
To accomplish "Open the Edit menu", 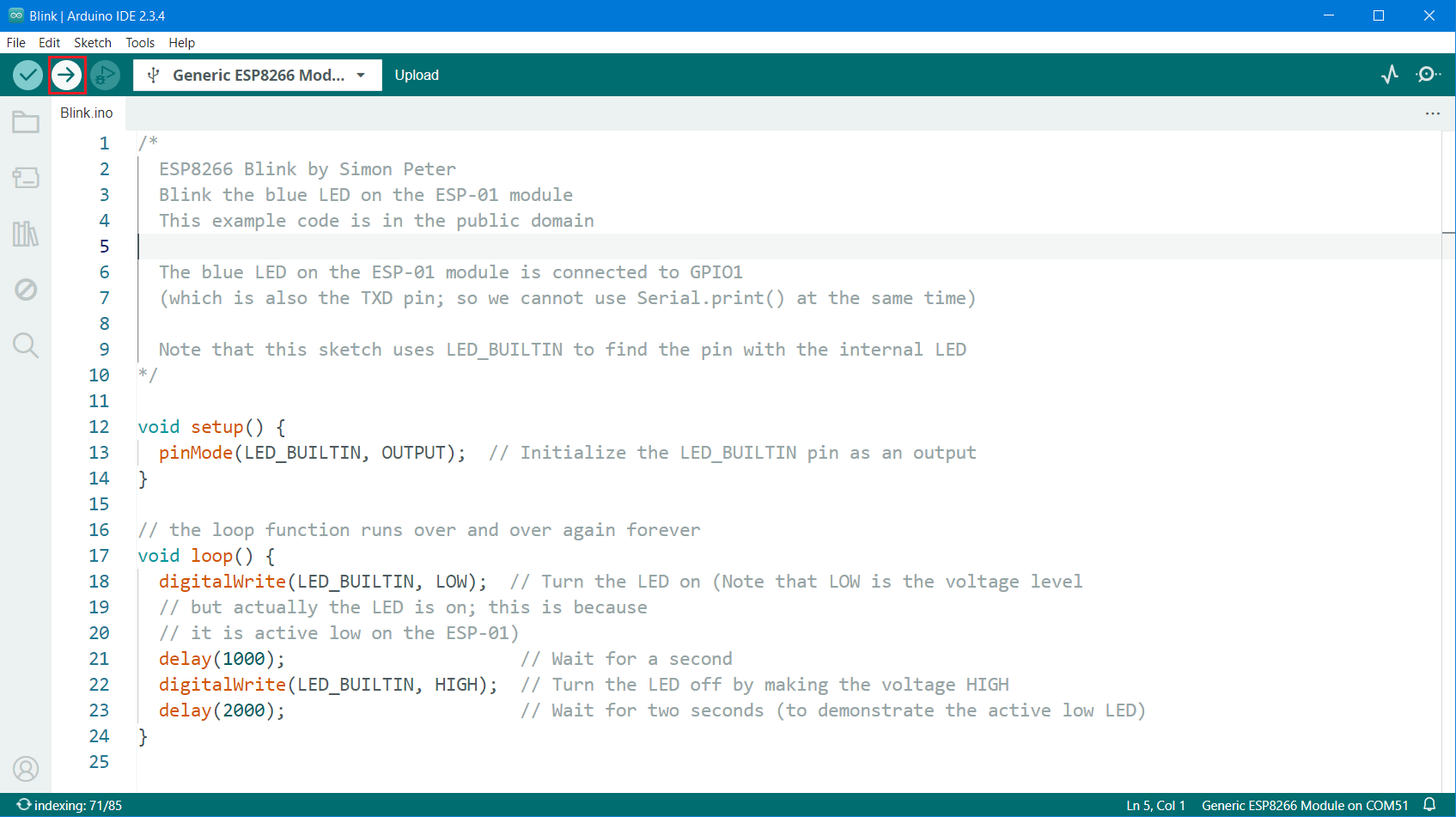I will tap(49, 43).
